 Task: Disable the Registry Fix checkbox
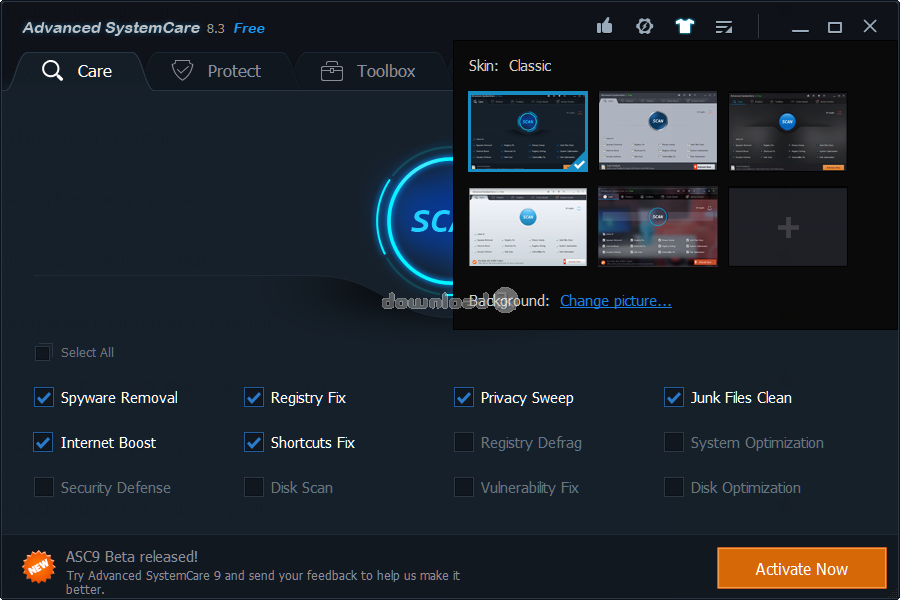pyautogui.click(x=254, y=397)
